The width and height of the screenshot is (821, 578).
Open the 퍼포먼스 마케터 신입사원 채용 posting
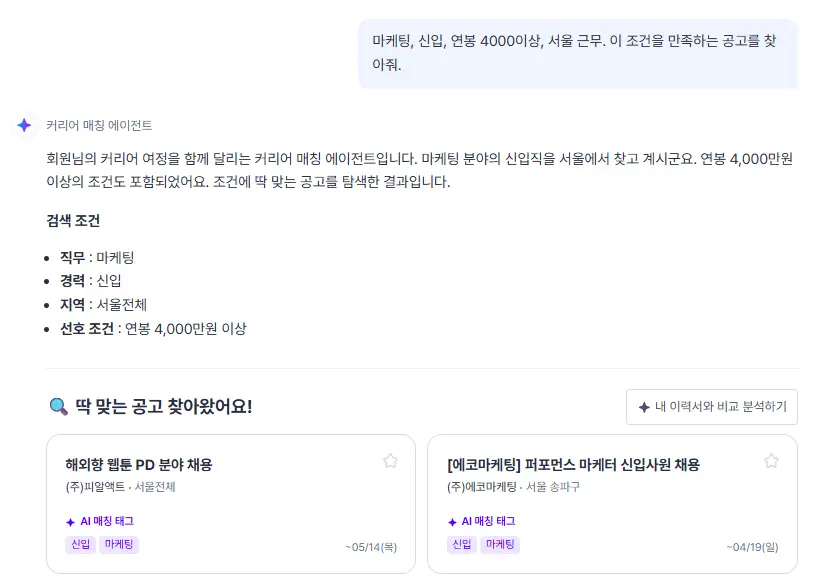tap(573, 465)
